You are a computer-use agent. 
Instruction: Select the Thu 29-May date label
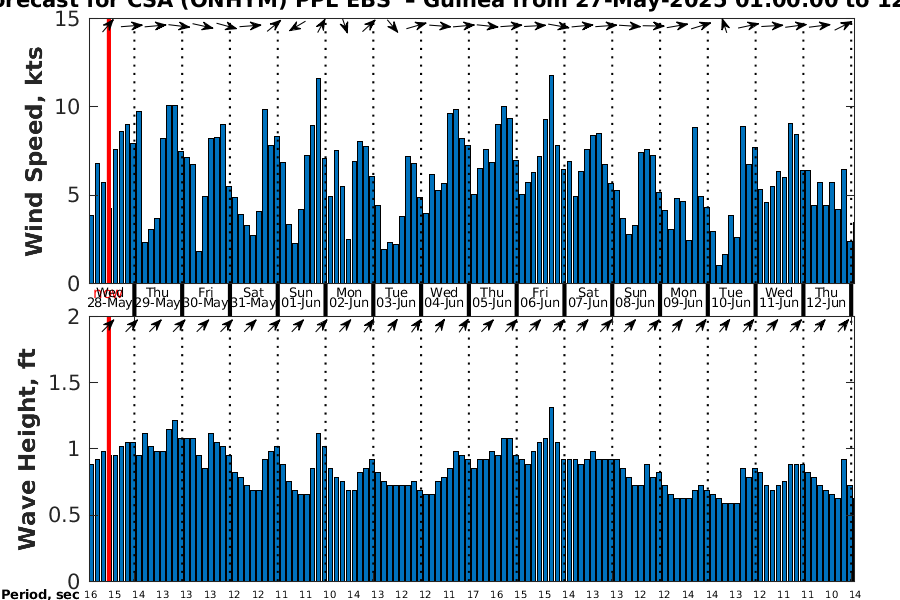pyautogui.click(x=158, y=297)
